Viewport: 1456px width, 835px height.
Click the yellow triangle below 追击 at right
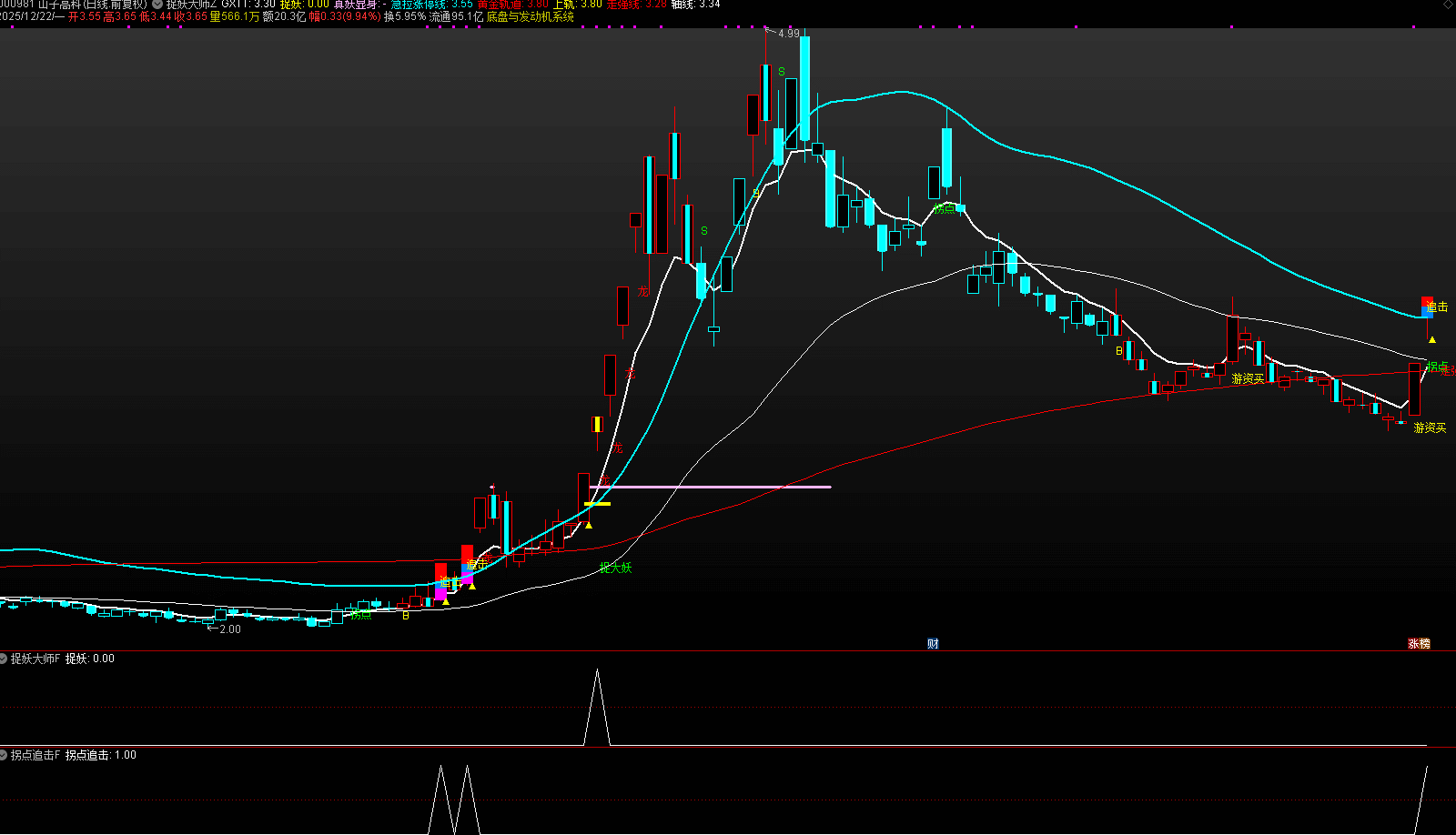[x=1432, y=340]
